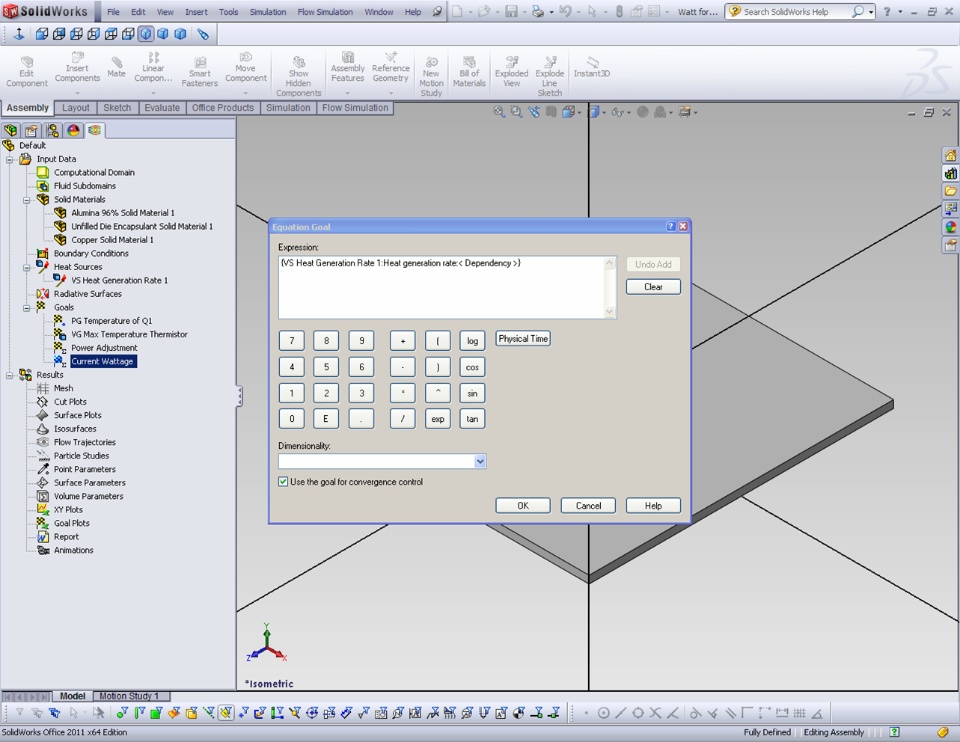
Task: Click Show Hidden Components
Action: coord(298,77)
